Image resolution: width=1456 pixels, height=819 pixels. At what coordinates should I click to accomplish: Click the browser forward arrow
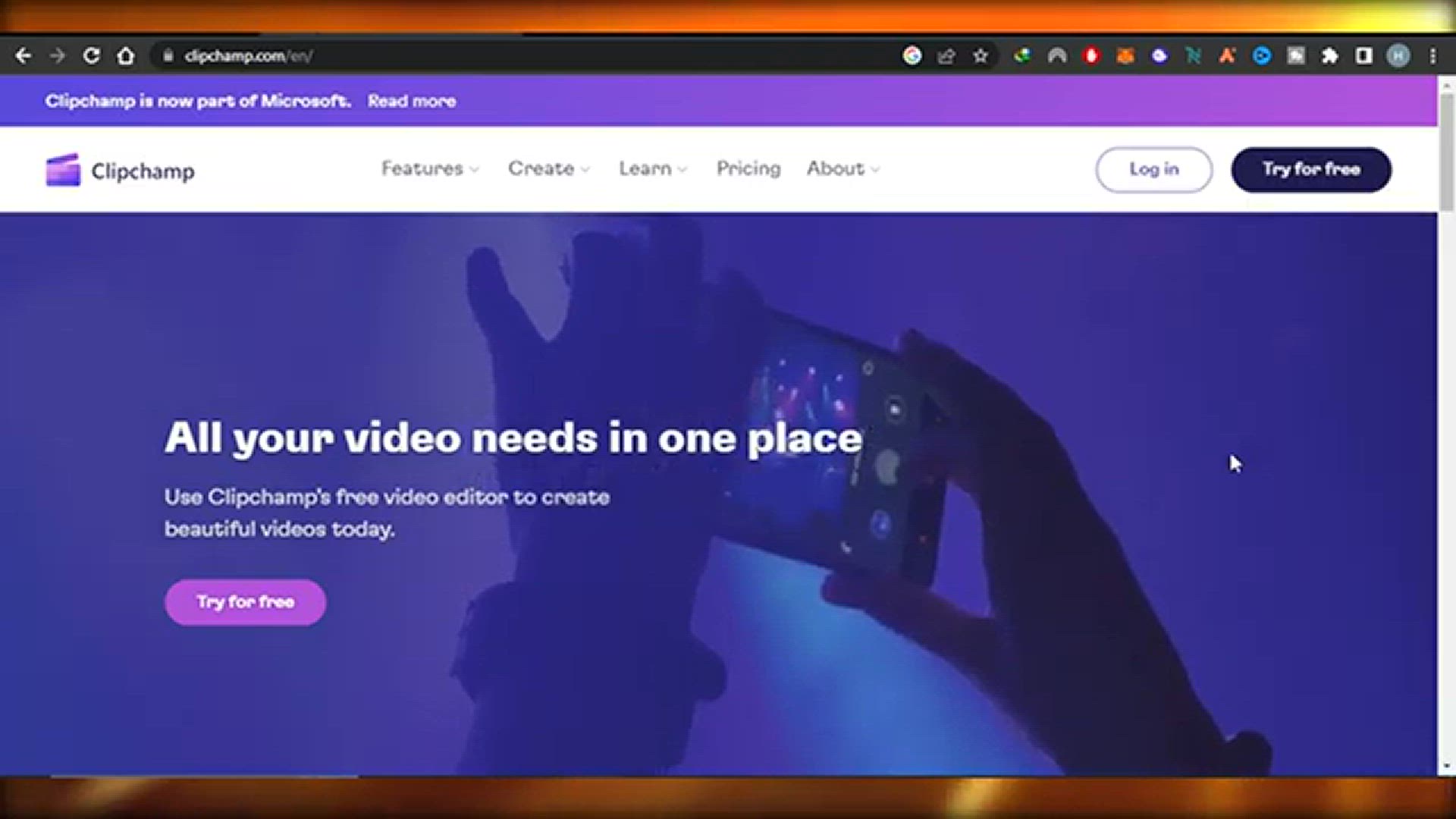point(58,55)
